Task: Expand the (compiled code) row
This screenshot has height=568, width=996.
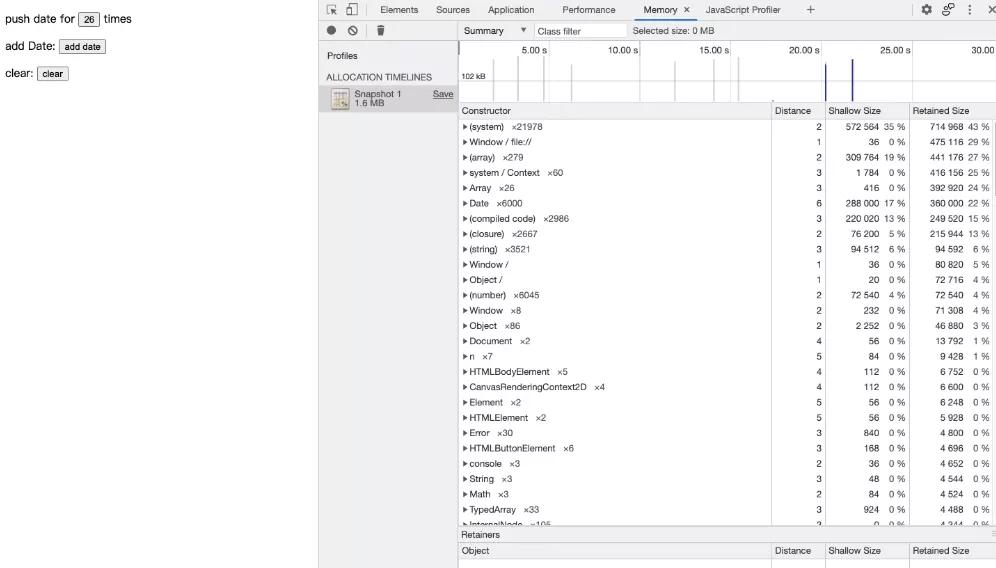Action: 465,219
